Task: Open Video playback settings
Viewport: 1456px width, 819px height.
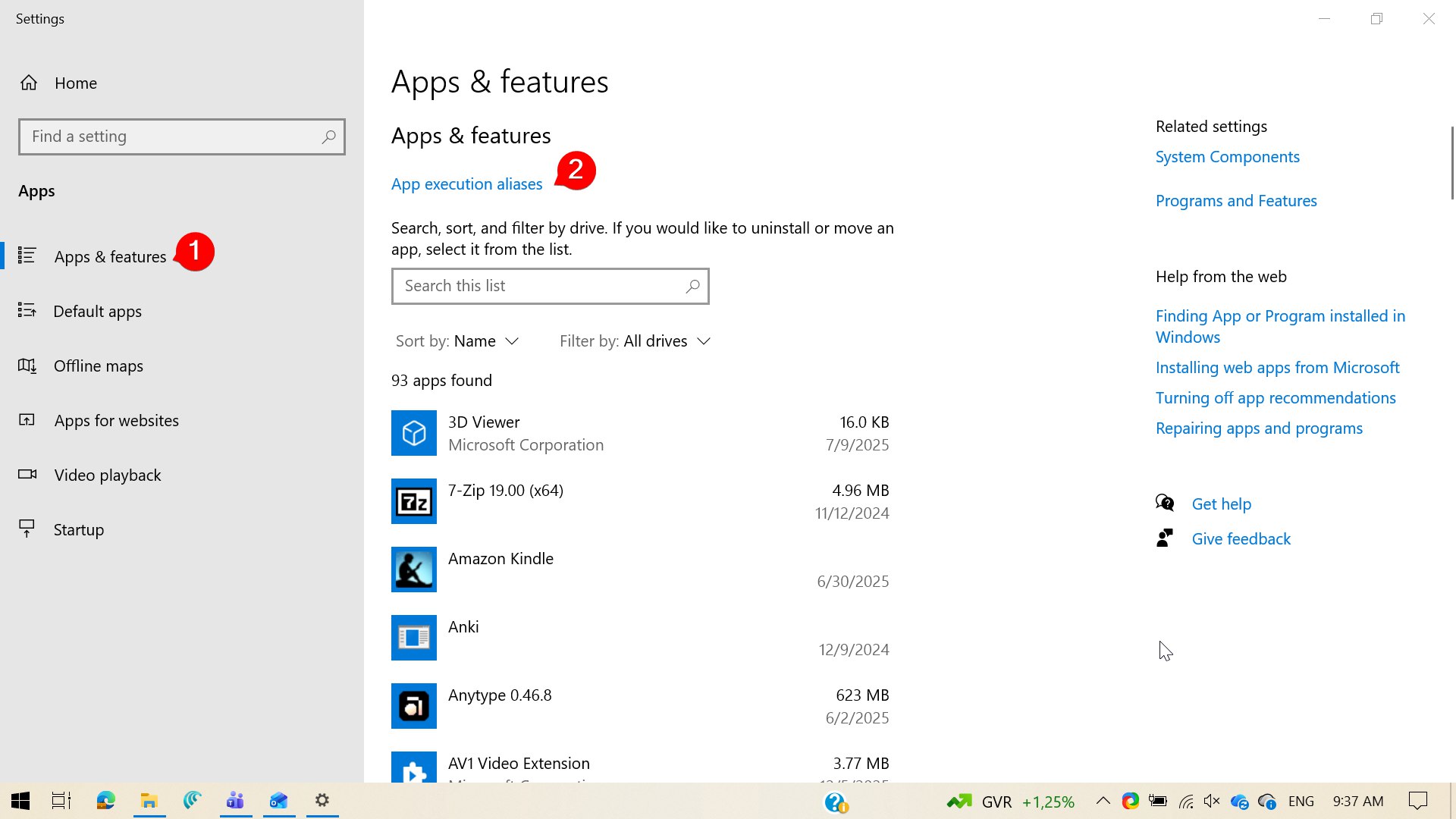Action: click(x=108, y=475)
